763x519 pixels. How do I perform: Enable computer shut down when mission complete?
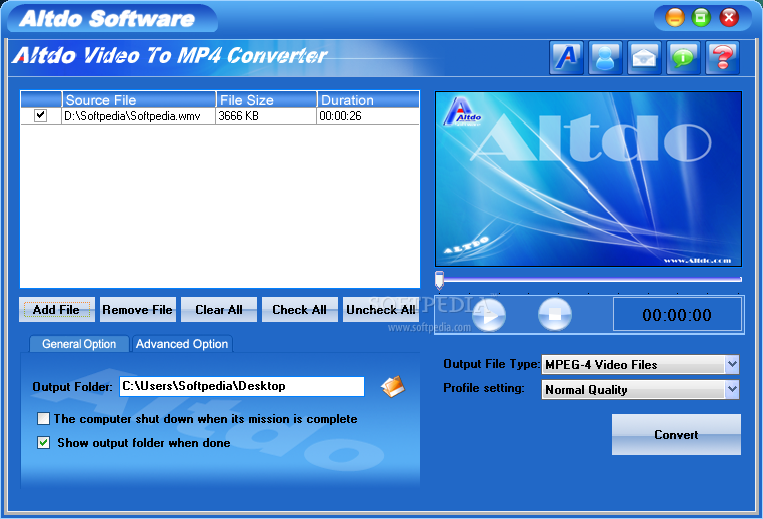43,418
